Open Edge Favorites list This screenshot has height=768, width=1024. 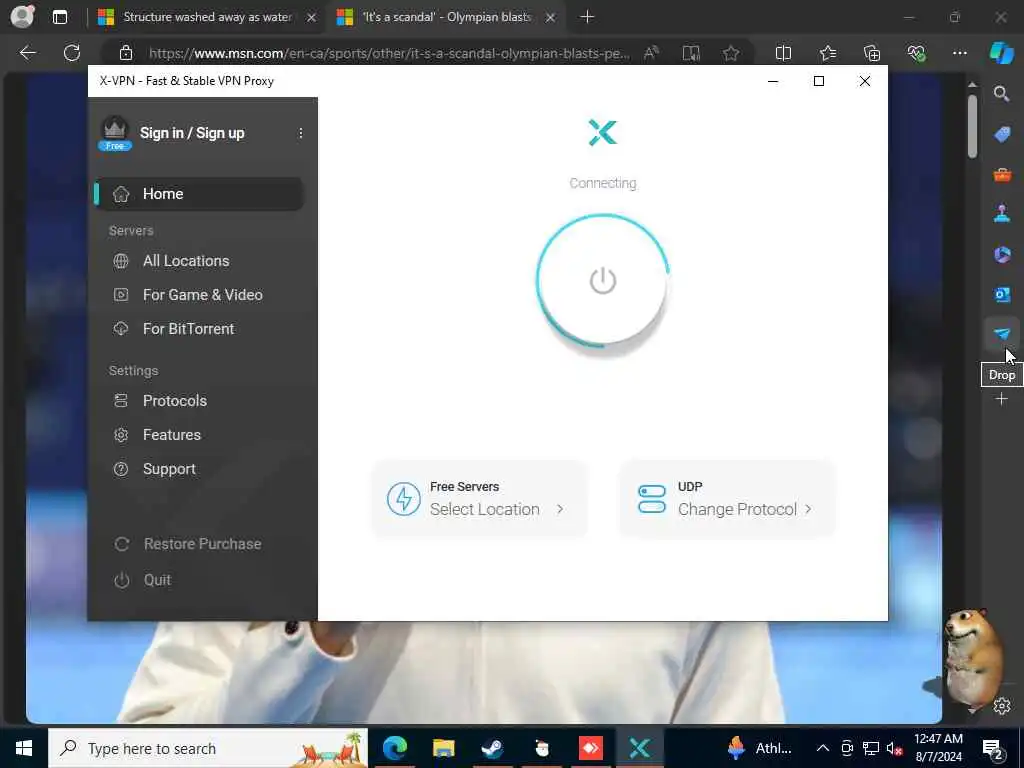828,53
